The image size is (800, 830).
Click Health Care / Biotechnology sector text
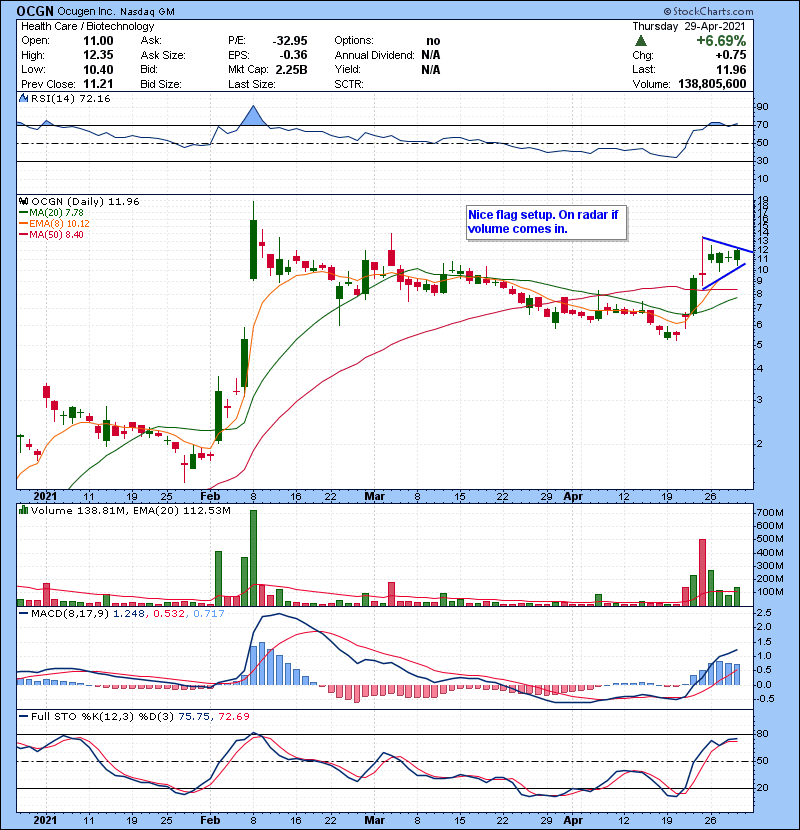point(88,26)
